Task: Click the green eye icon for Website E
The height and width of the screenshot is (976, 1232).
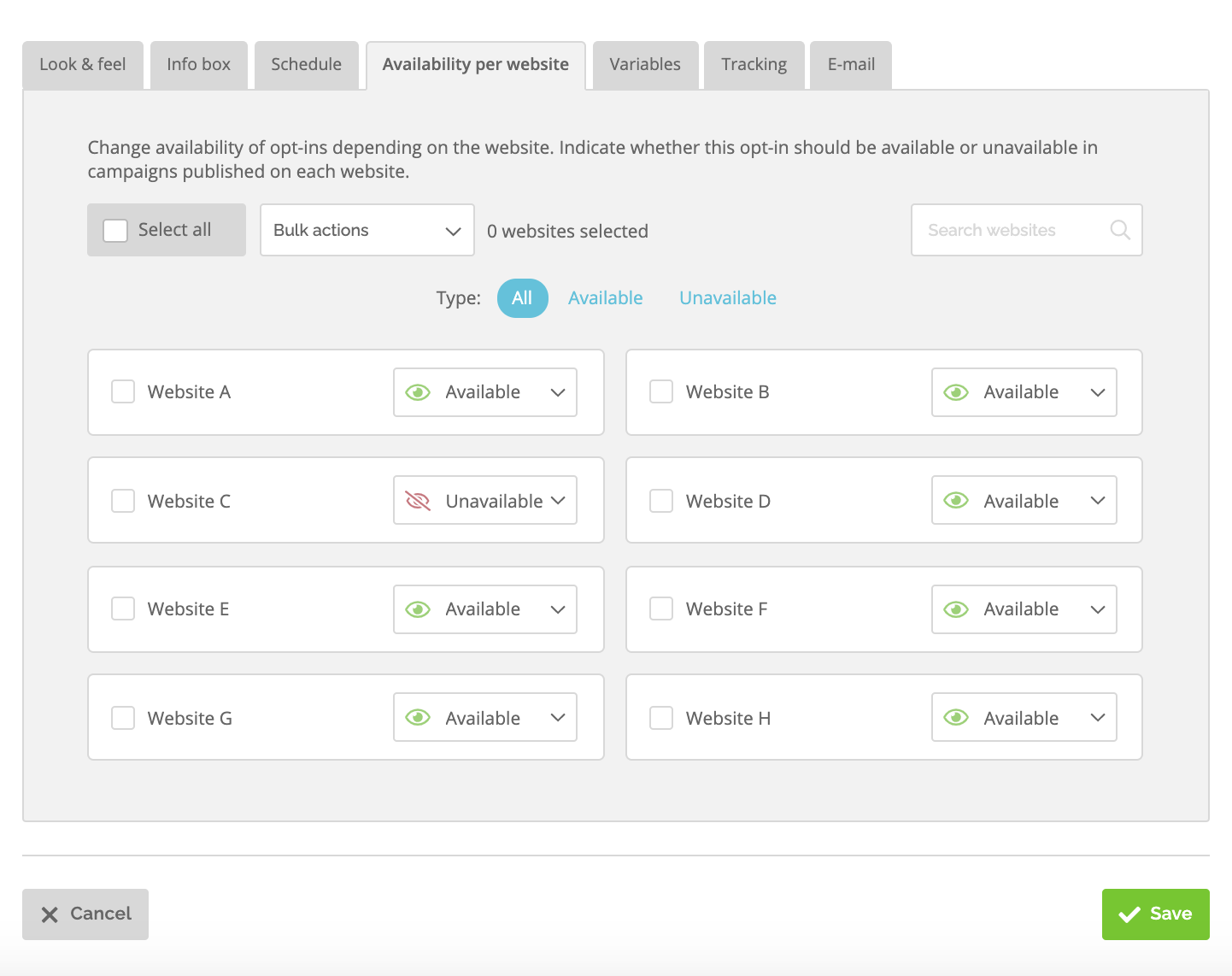Action: click(x=418, y=609)
